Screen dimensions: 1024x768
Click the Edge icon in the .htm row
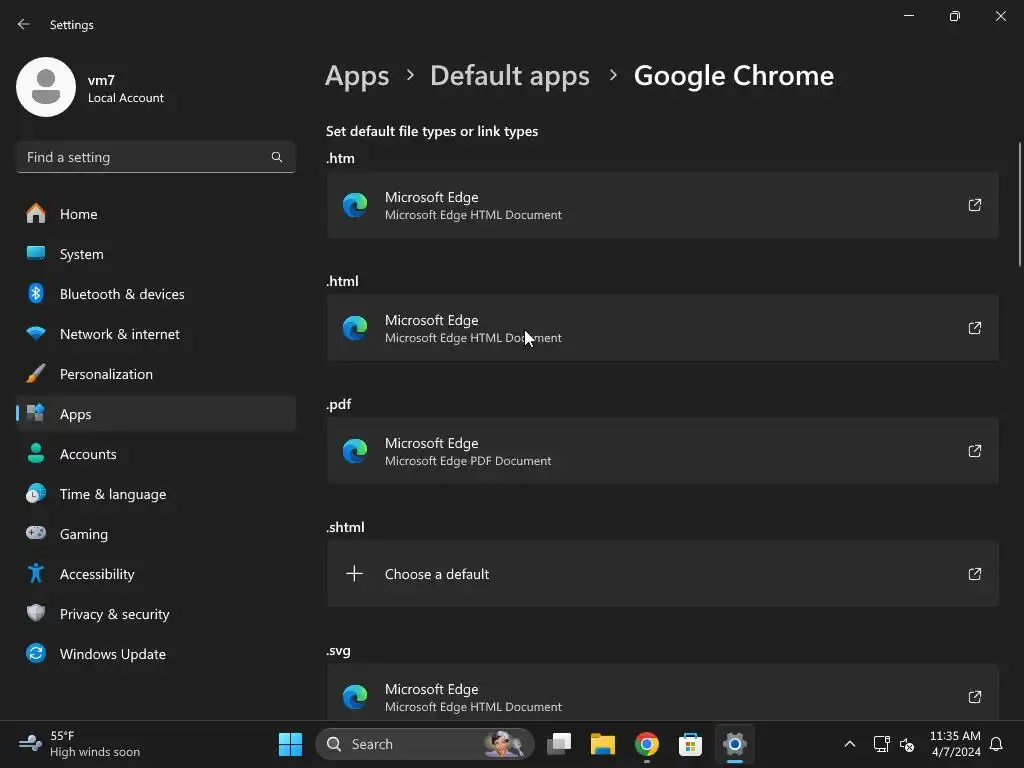[355, 205]
